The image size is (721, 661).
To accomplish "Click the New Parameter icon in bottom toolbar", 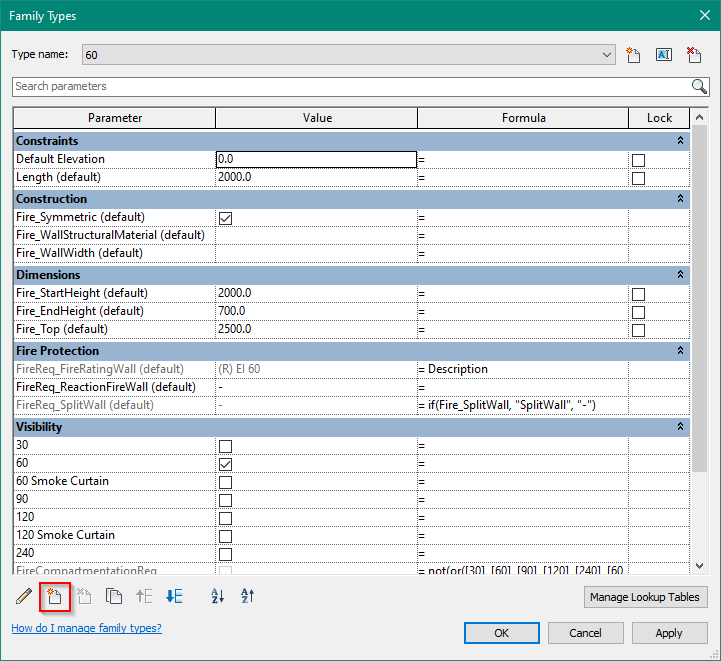I will pos(54,596).
